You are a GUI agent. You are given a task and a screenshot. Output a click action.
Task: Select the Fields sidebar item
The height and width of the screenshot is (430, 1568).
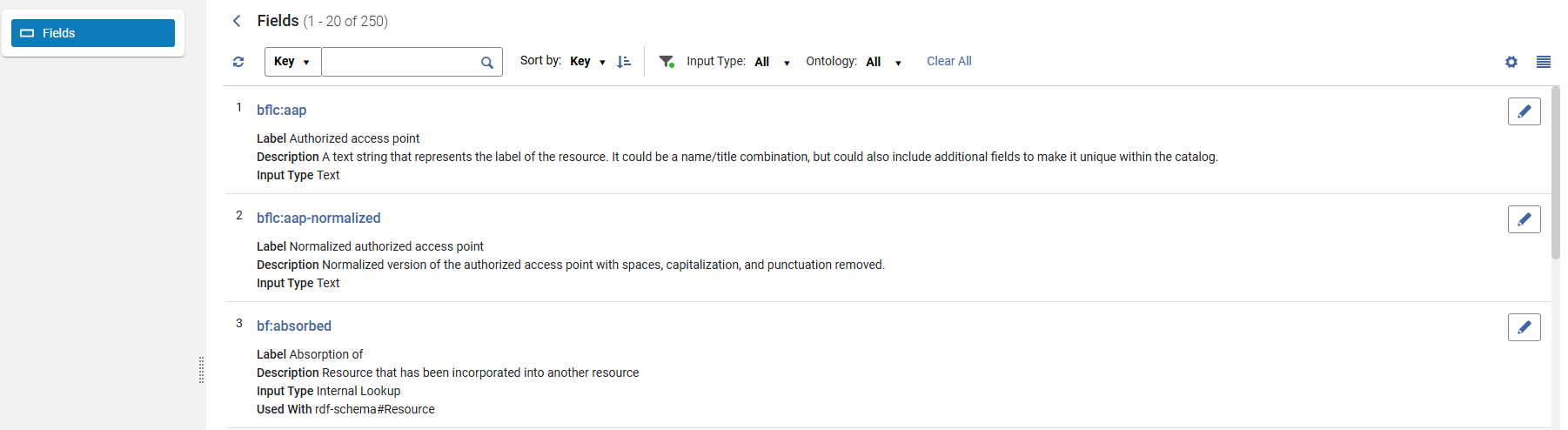click(x=93, y=33)
